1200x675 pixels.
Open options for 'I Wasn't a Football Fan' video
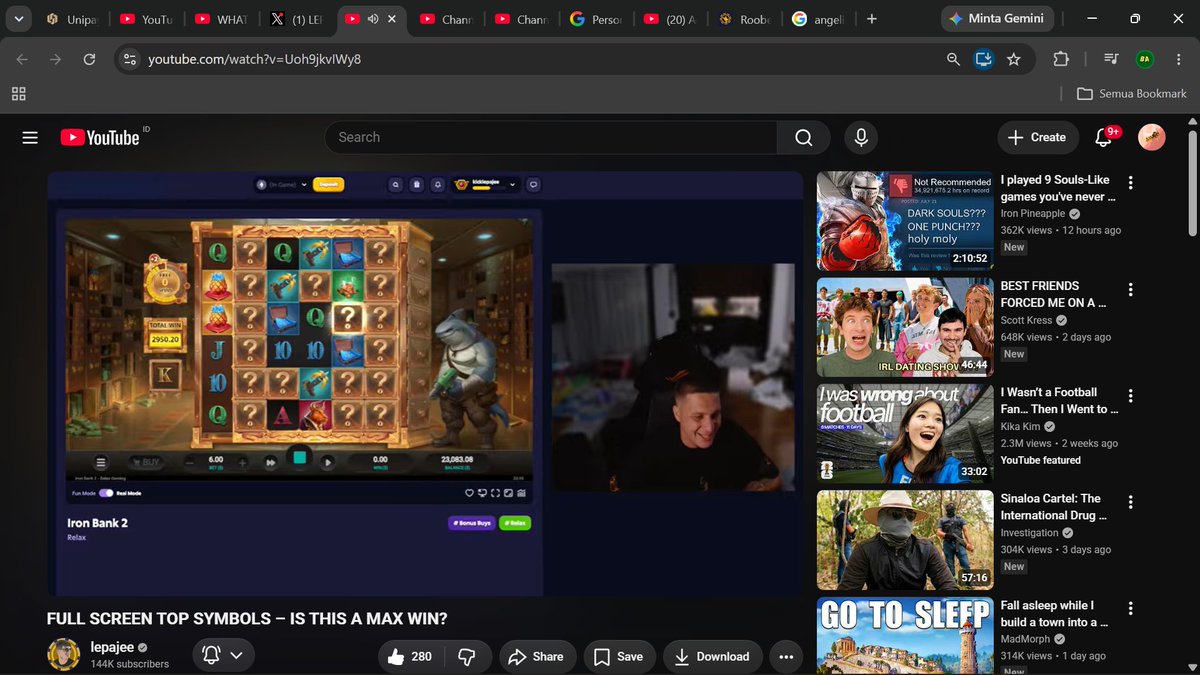tap(1131, 395)
